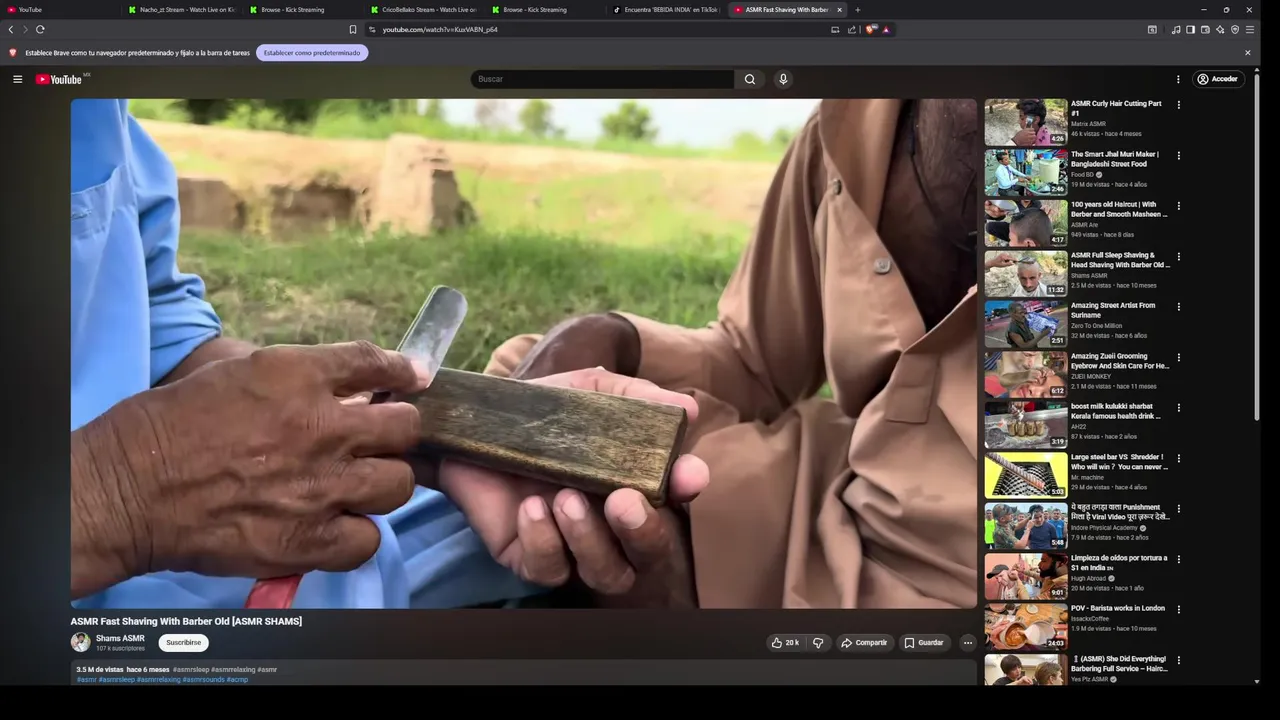The width and height of the screenshot is (1280, 720).
Task: Click the URL address bar text
Action: point(440,29)
